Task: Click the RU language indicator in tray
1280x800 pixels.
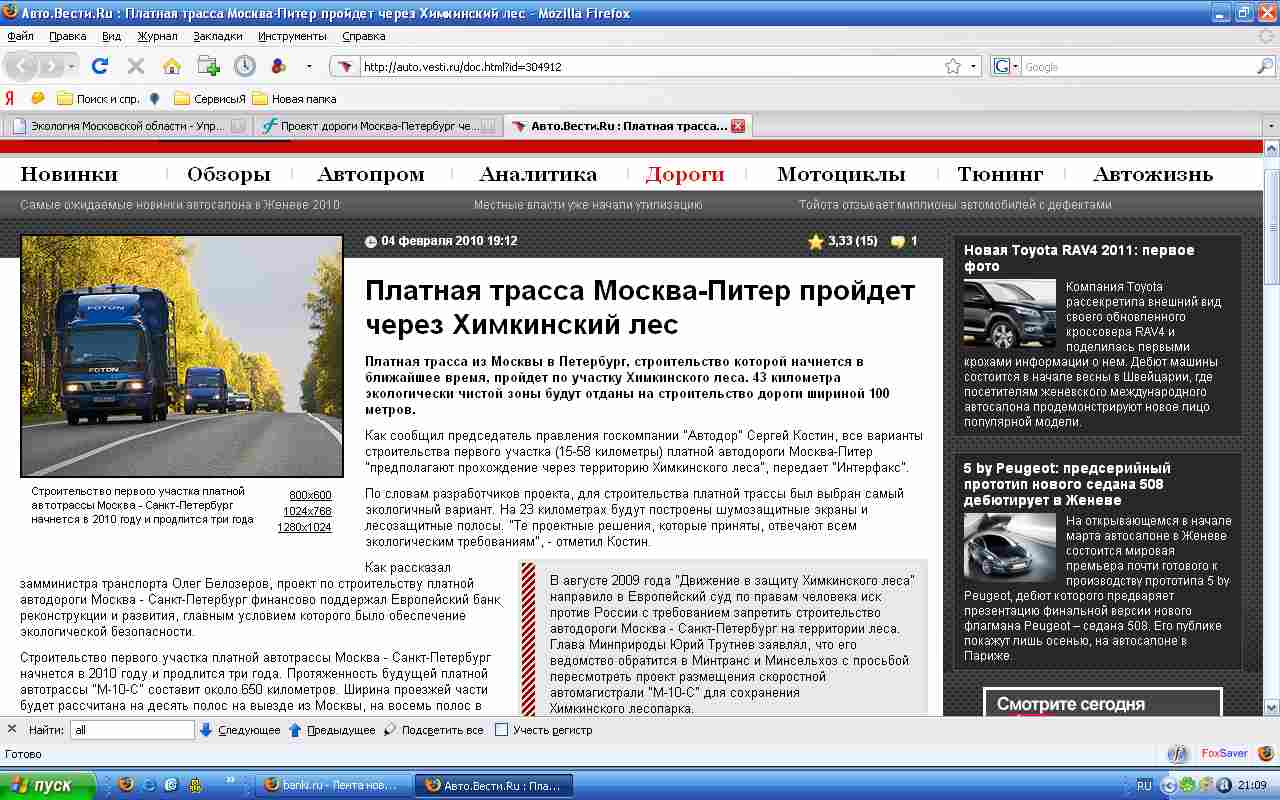Action: pyautogui.click(x=1144, y=785)
